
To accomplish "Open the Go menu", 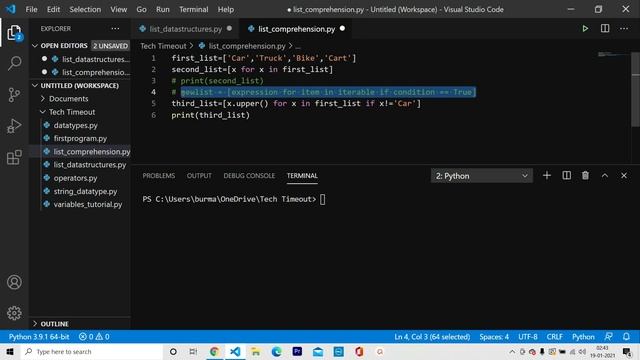I will pyautogui.click(x=141, y=9).
